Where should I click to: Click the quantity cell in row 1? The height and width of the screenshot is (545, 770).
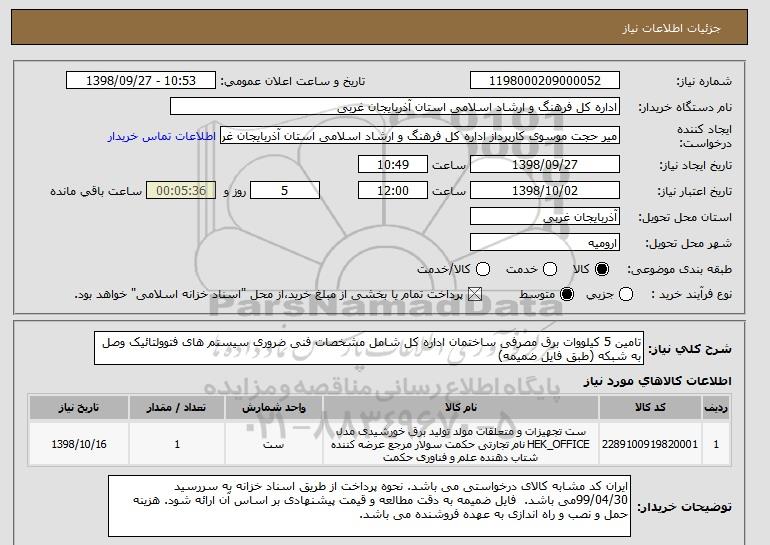177,444
